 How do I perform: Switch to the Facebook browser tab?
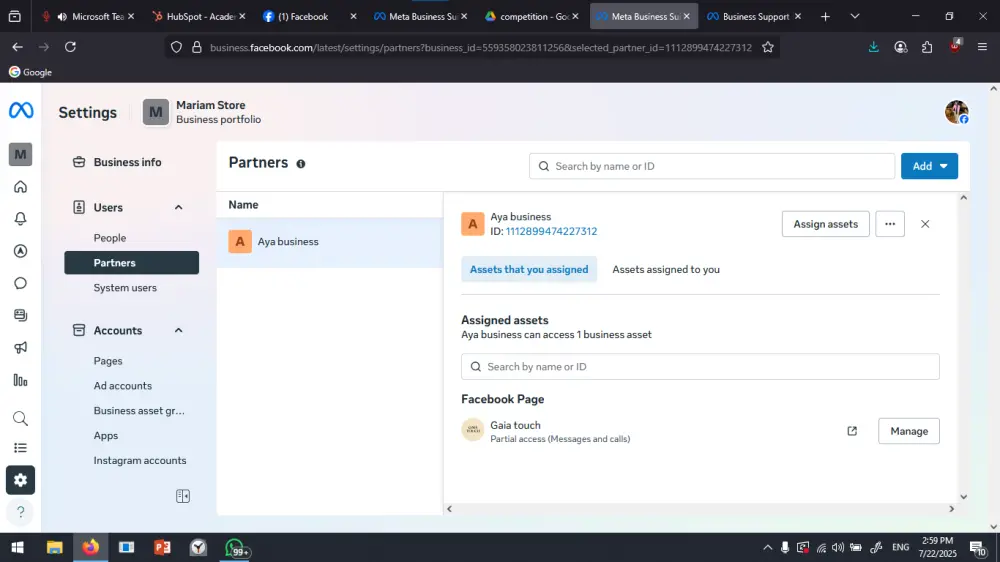pyautogui.click(x=310, y=17)
